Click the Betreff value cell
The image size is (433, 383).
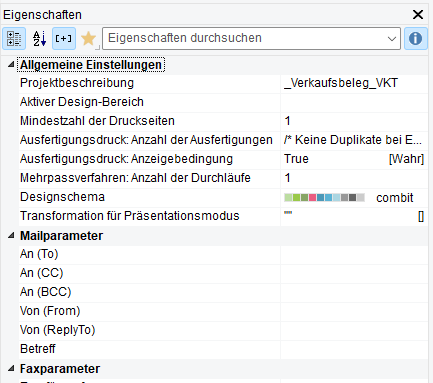coord(354,350)
